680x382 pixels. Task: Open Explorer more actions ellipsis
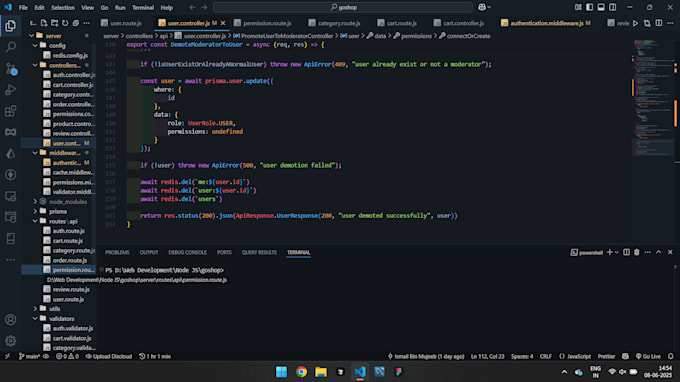coord(86,23)
